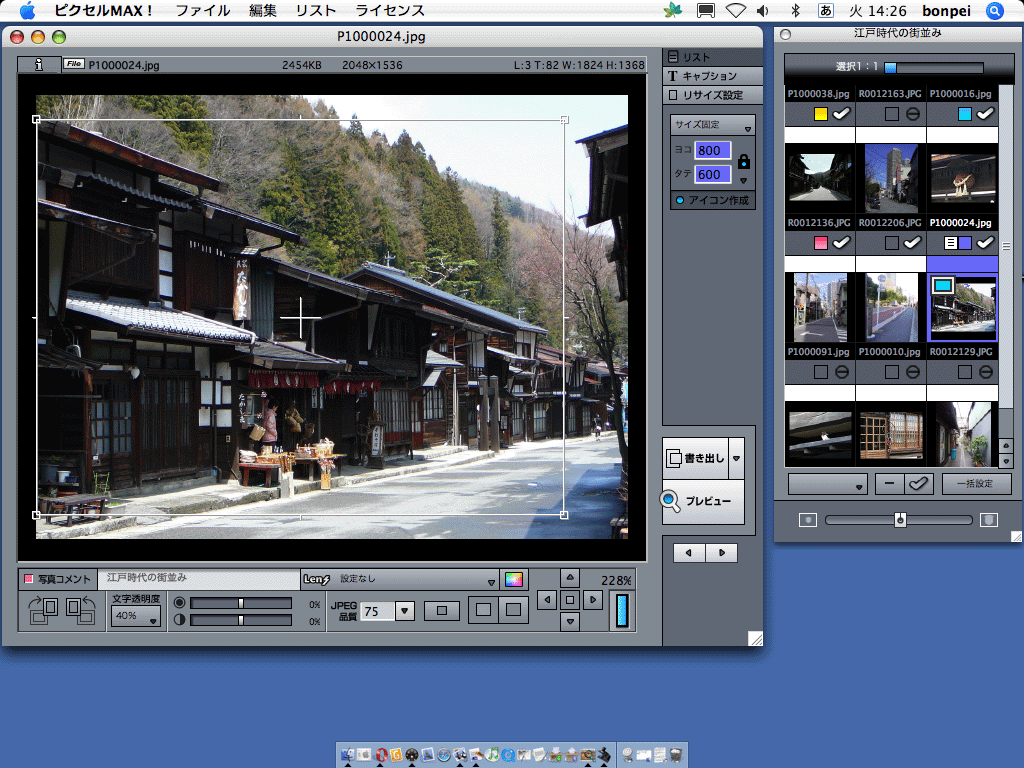Click the 書き出し export button
The height and width of the screenshot is (768, 1024).
(x=696, y=458)
